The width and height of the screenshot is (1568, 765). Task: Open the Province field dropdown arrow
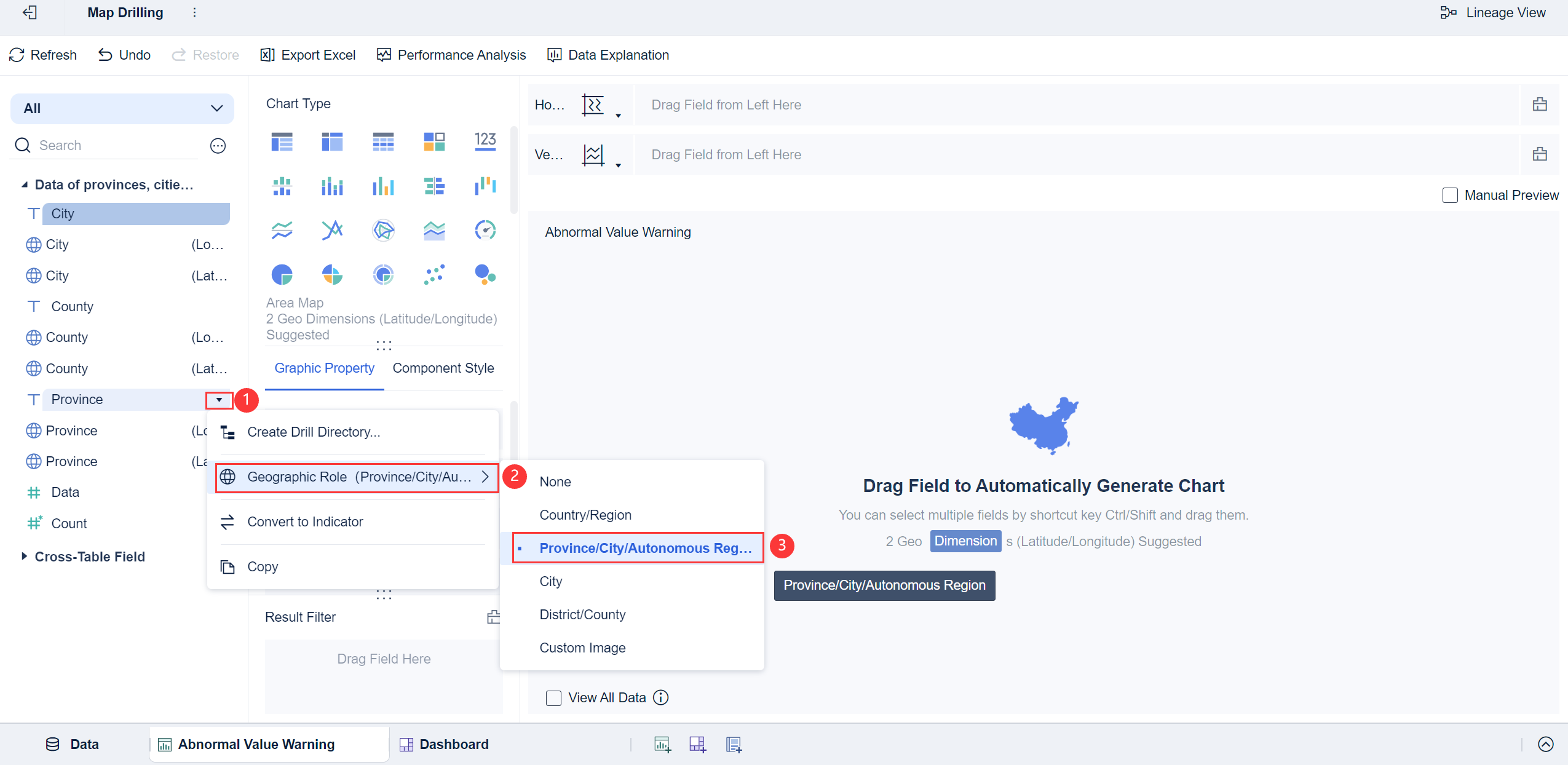(219, 400)
